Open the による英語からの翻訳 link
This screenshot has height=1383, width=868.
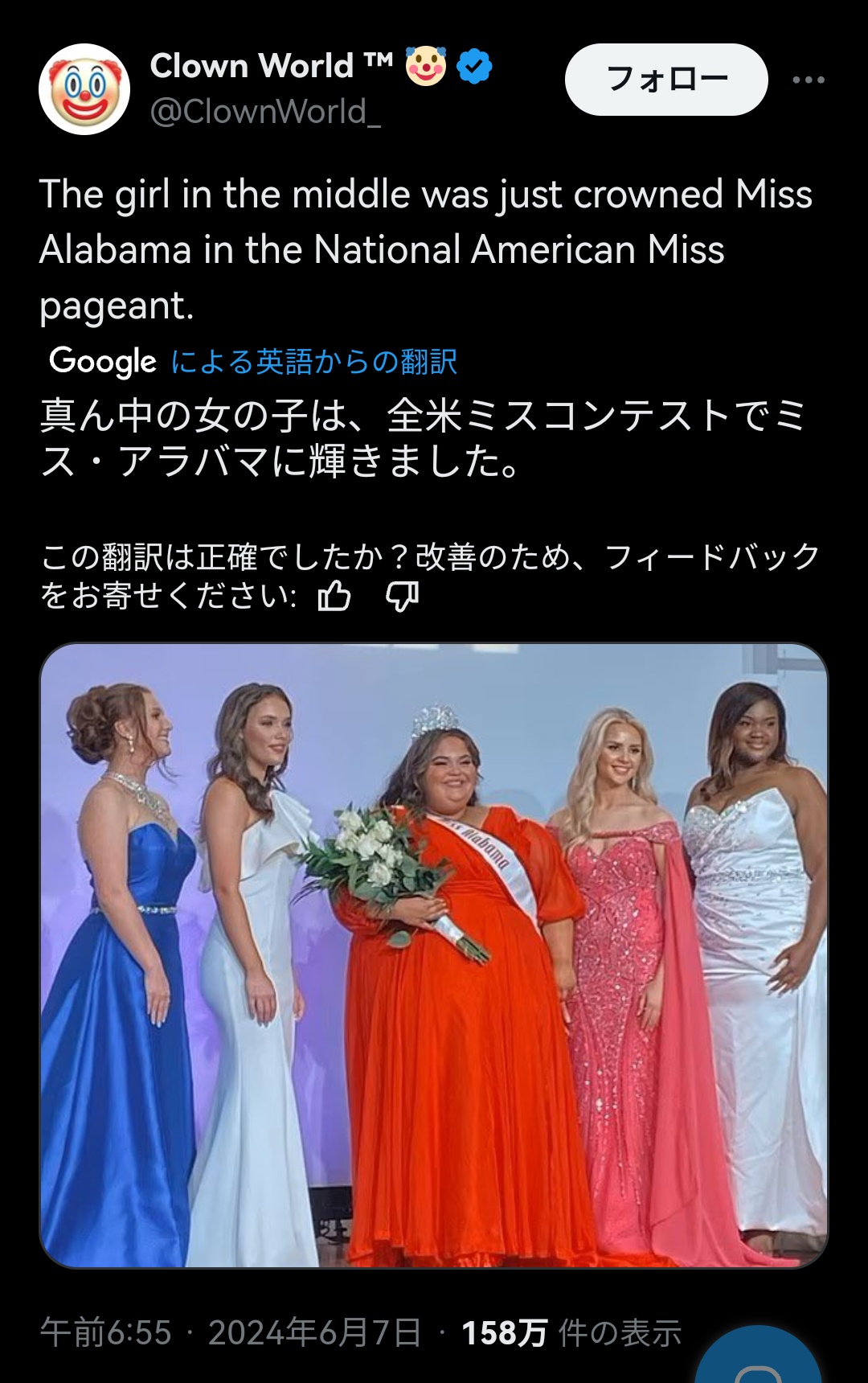pos(314,361)
